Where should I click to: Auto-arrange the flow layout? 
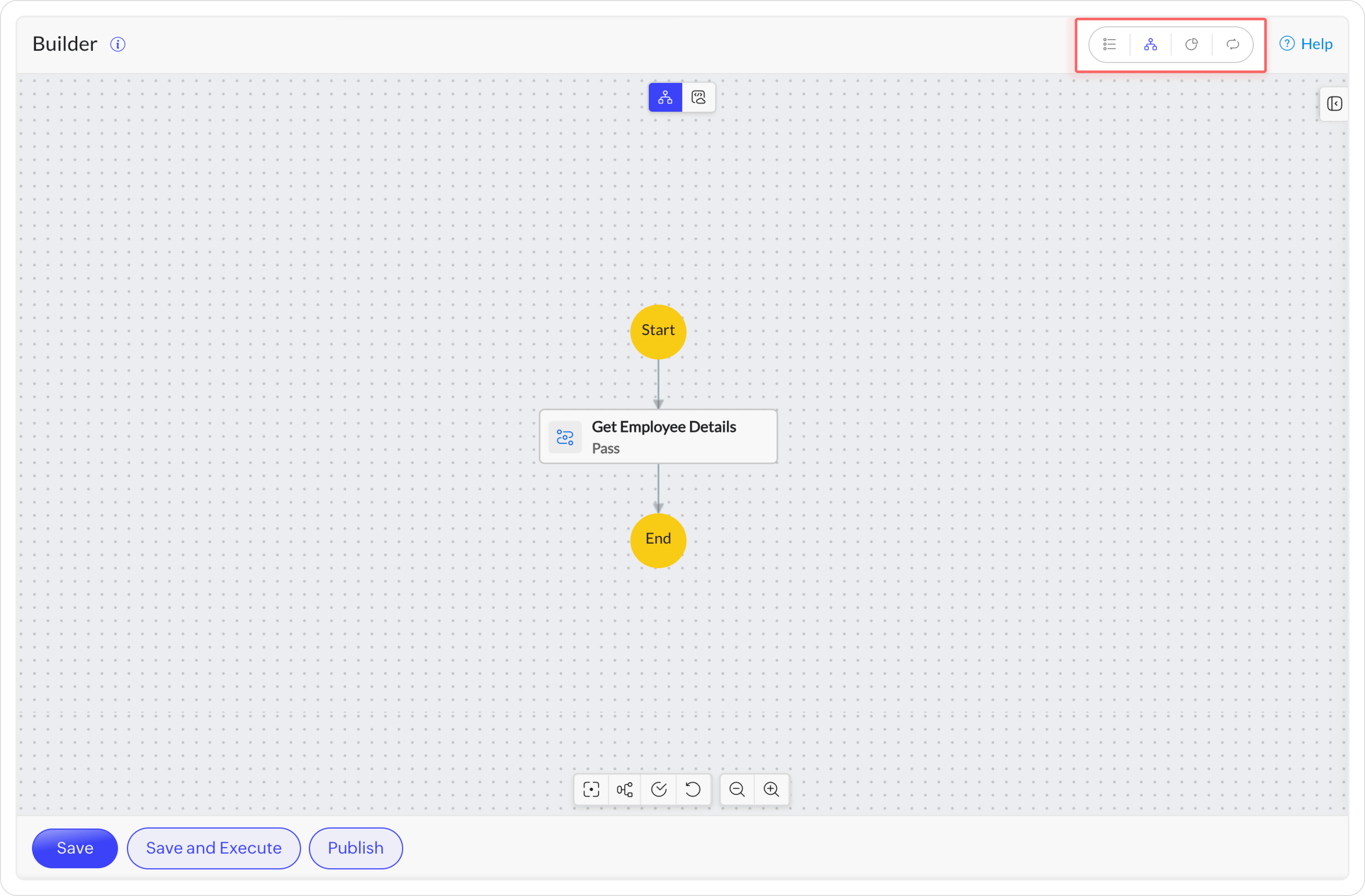(625, 789)
